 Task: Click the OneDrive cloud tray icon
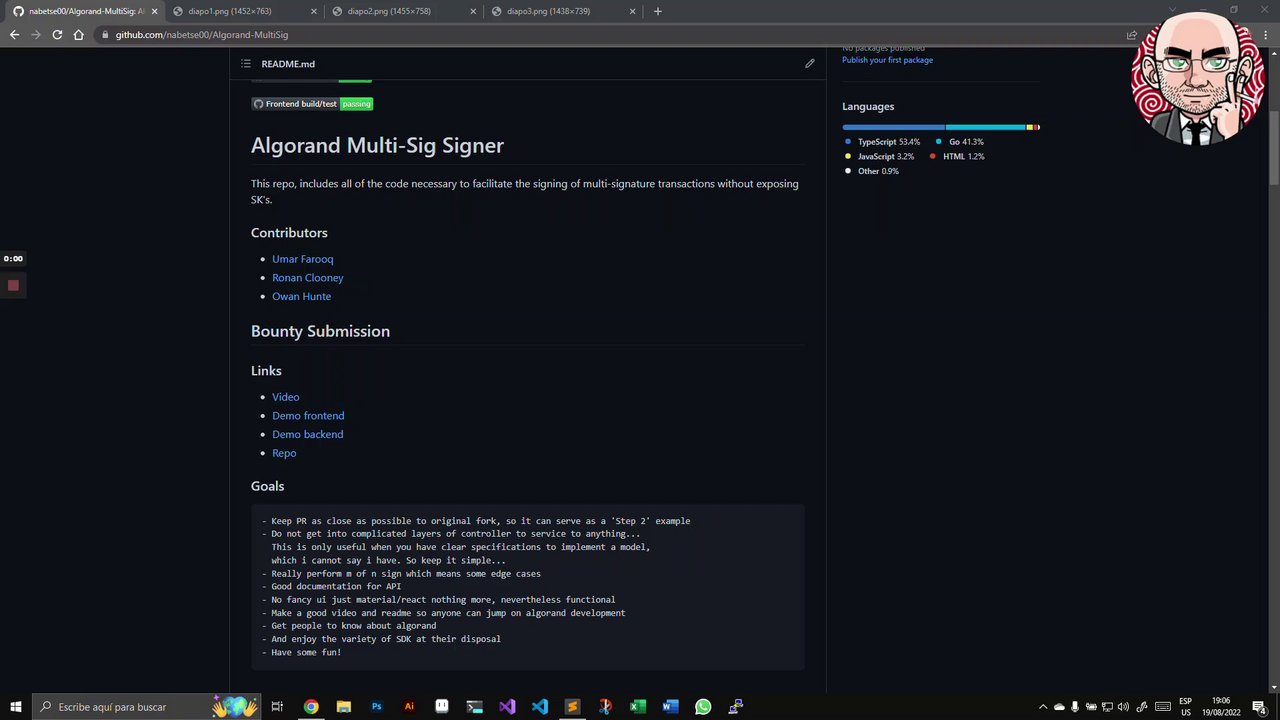point(1059,707)
